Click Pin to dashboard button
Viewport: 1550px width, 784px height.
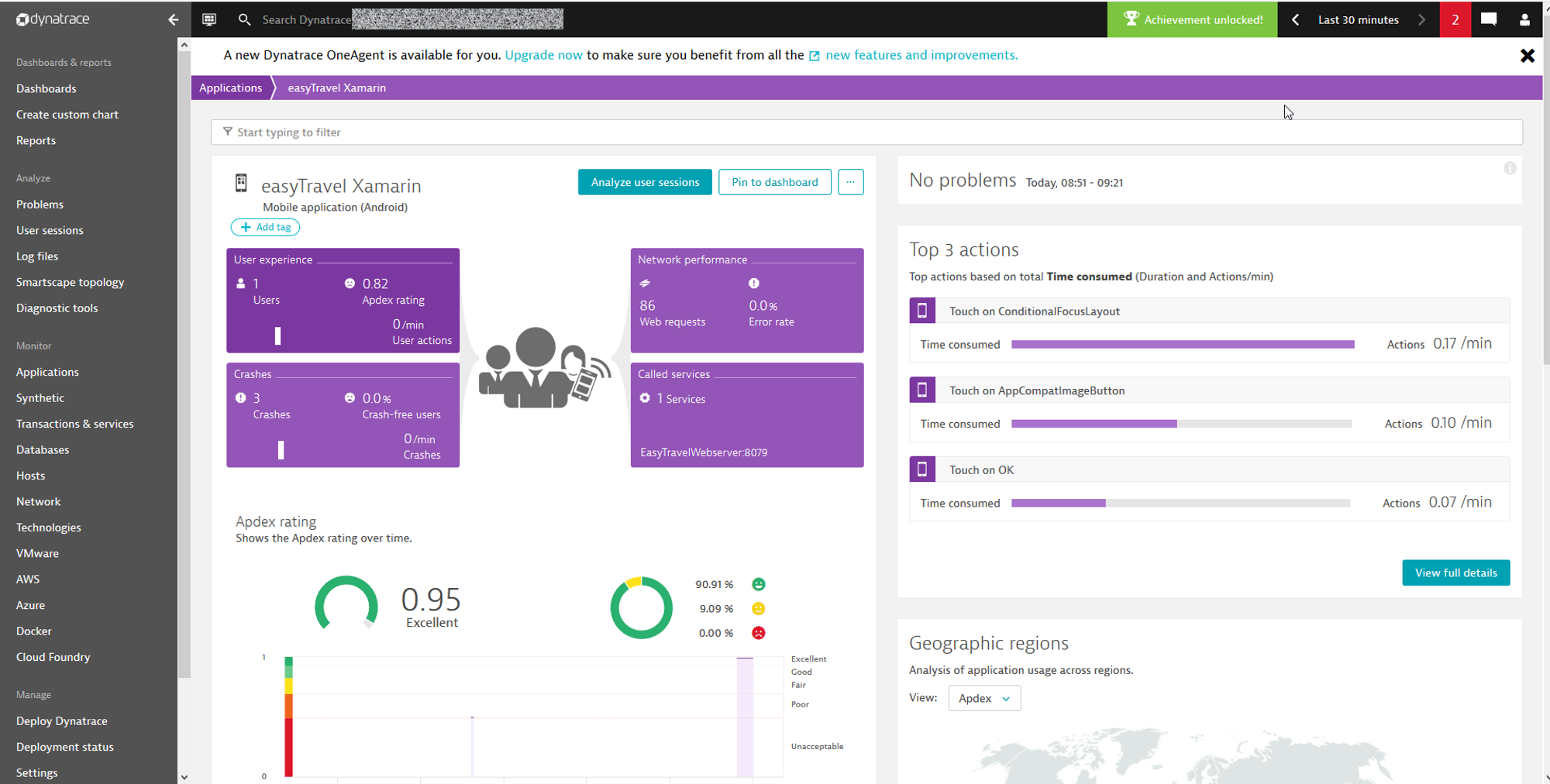click(x=774, y=182)
